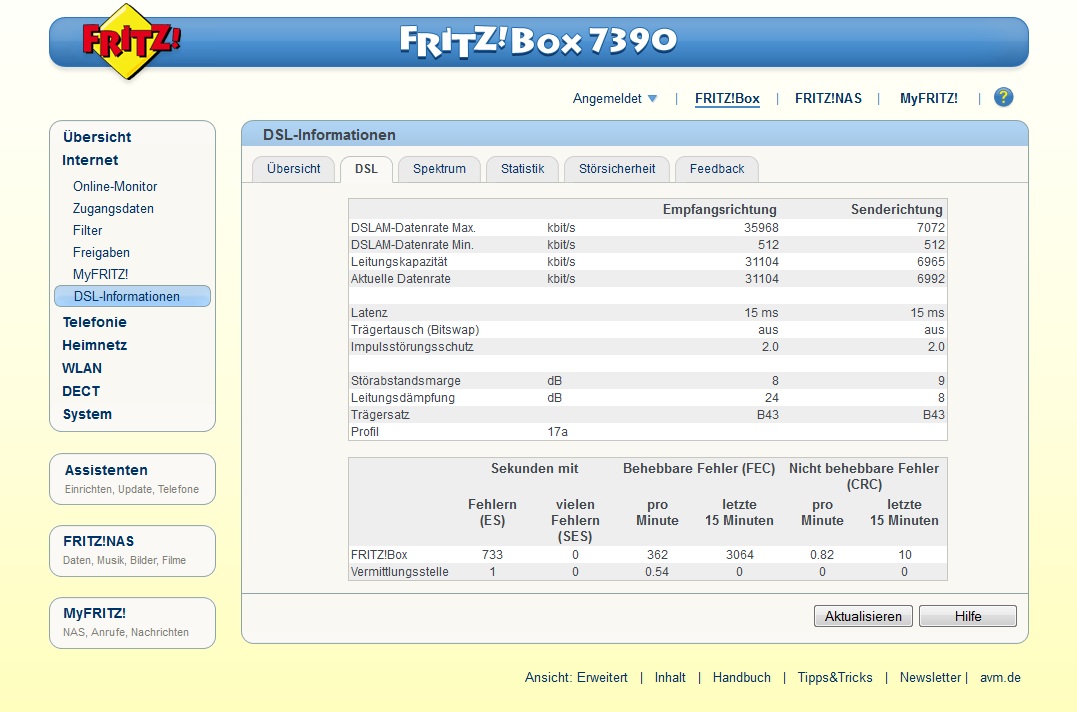Open the Störsicherheit tab
The width and height of the screenshot is (1077, 712).
(x=617, y=169)
